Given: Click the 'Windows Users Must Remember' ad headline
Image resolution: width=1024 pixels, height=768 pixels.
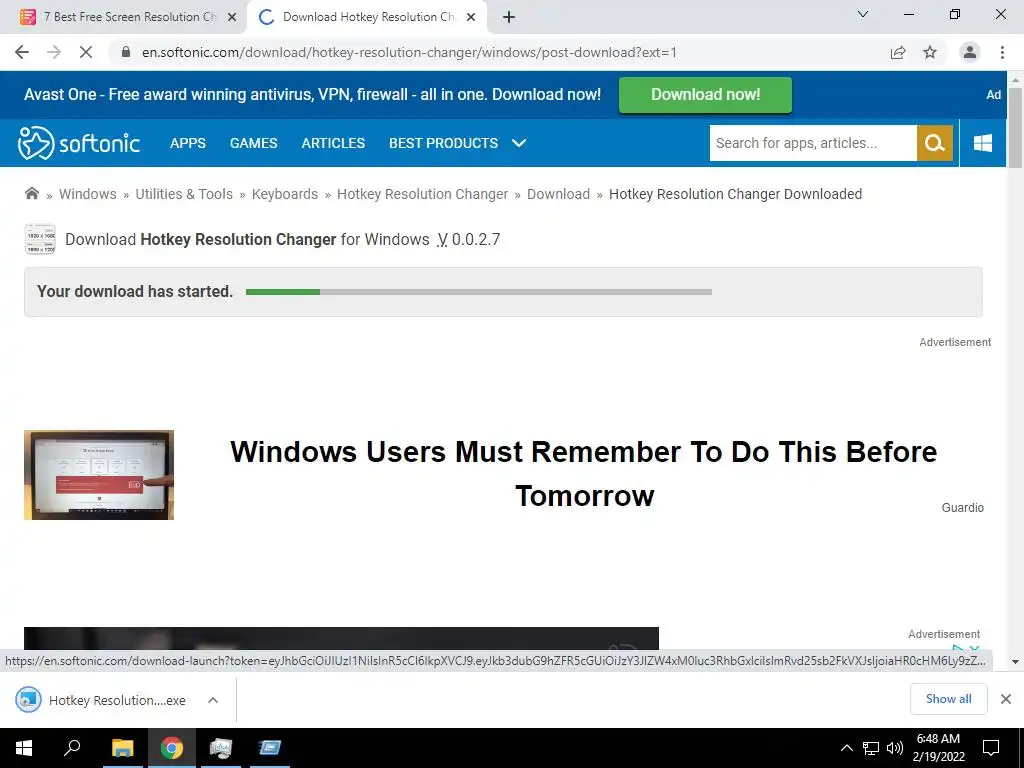Looking at the screenshot, I should point(584,473).
